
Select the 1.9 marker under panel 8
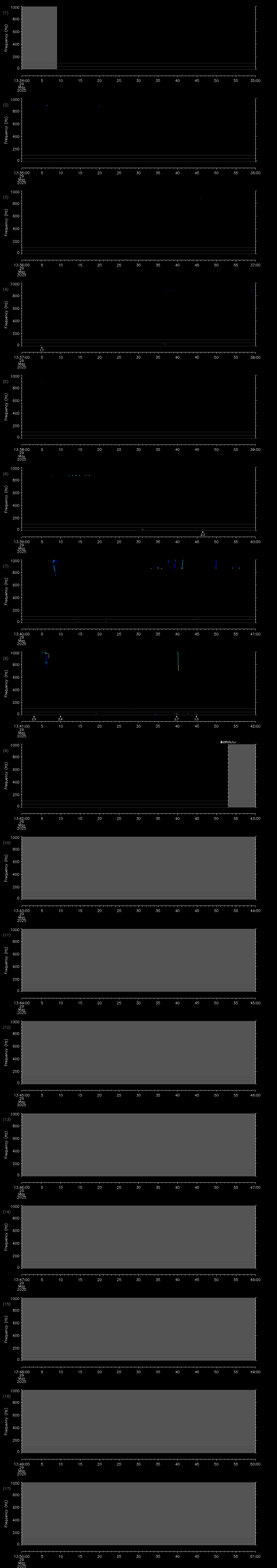pyautogui.click(x=196, y=719)
